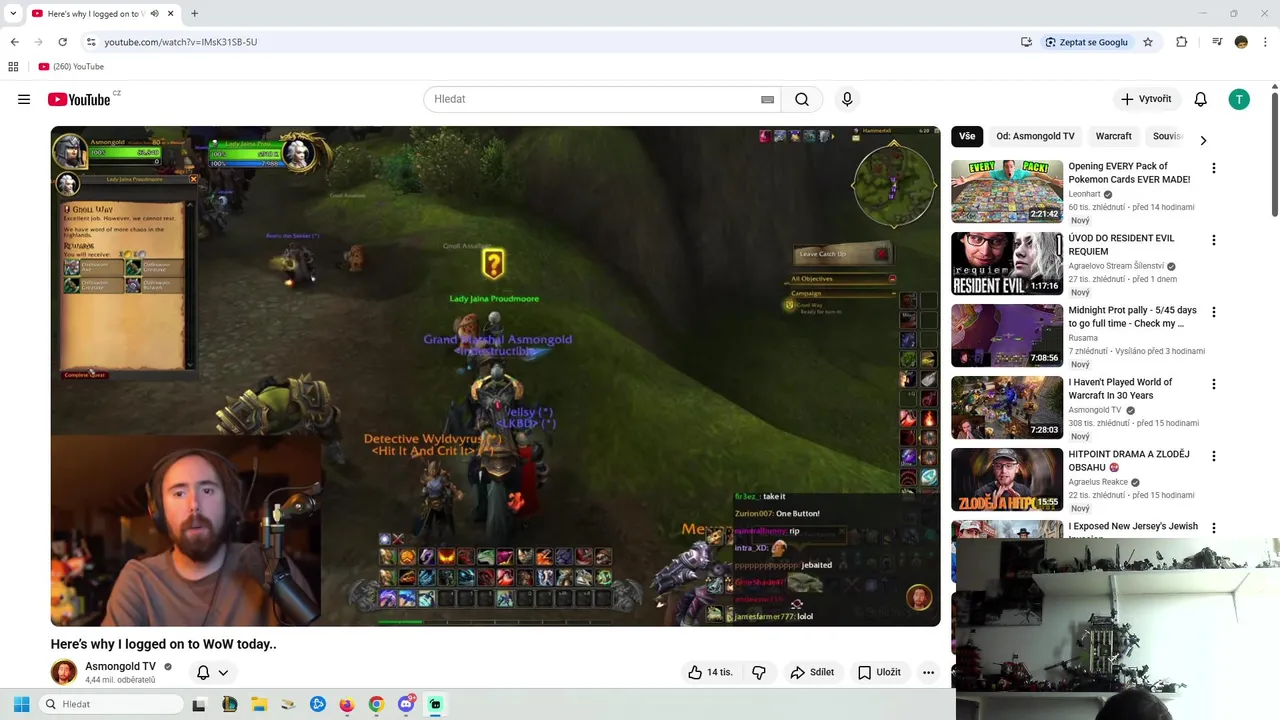
Task: Open Windows Start menu
Action: coord(21,704)
